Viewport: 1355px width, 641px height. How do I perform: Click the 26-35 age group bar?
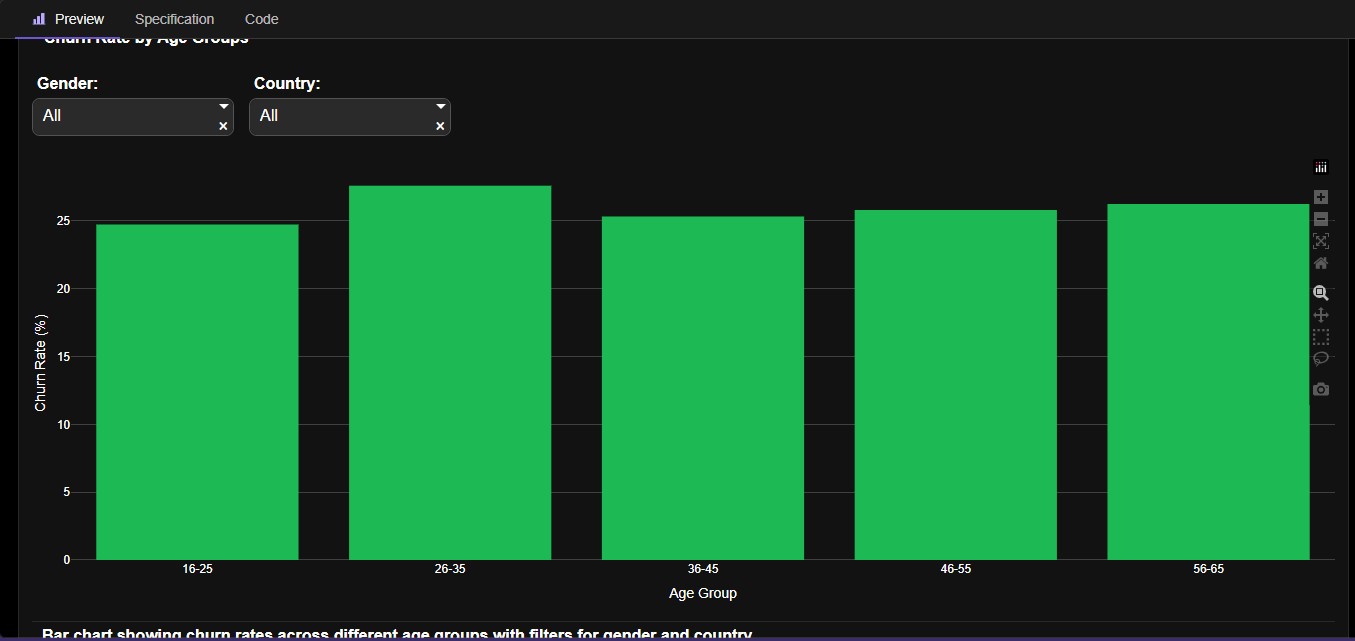click(x=450, y=373)
